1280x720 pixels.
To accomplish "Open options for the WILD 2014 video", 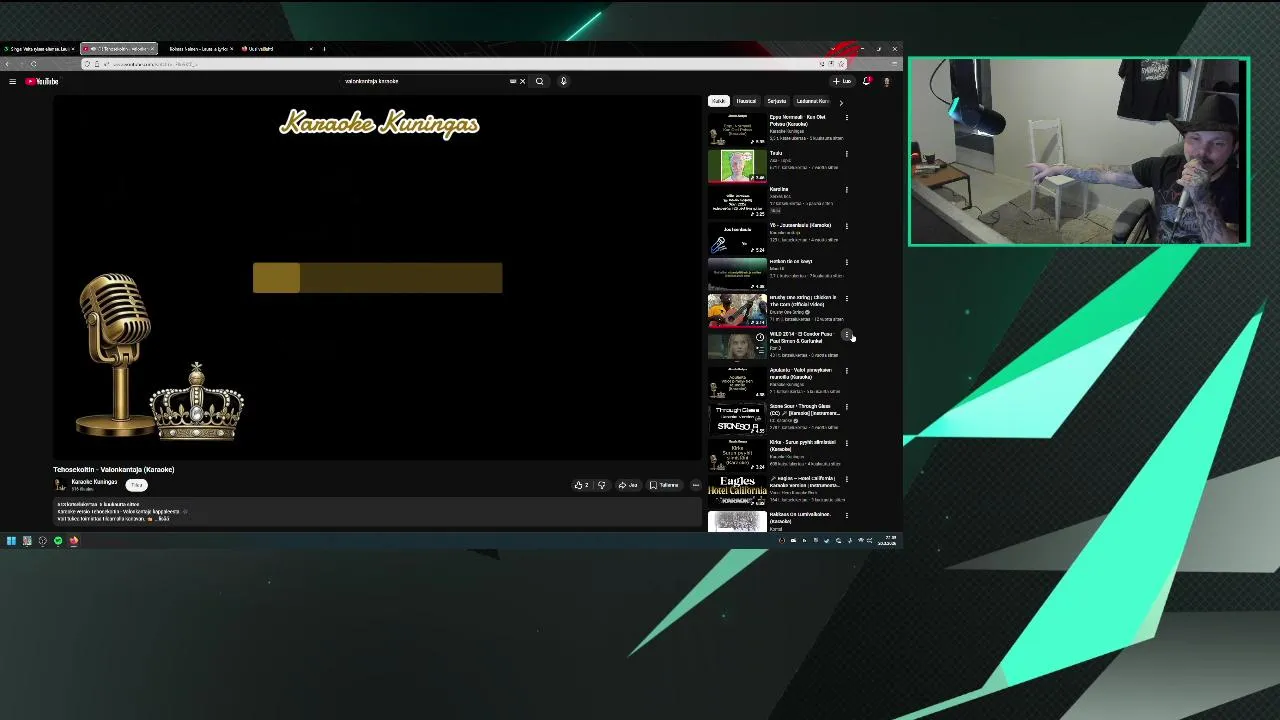I will point(847,335).
